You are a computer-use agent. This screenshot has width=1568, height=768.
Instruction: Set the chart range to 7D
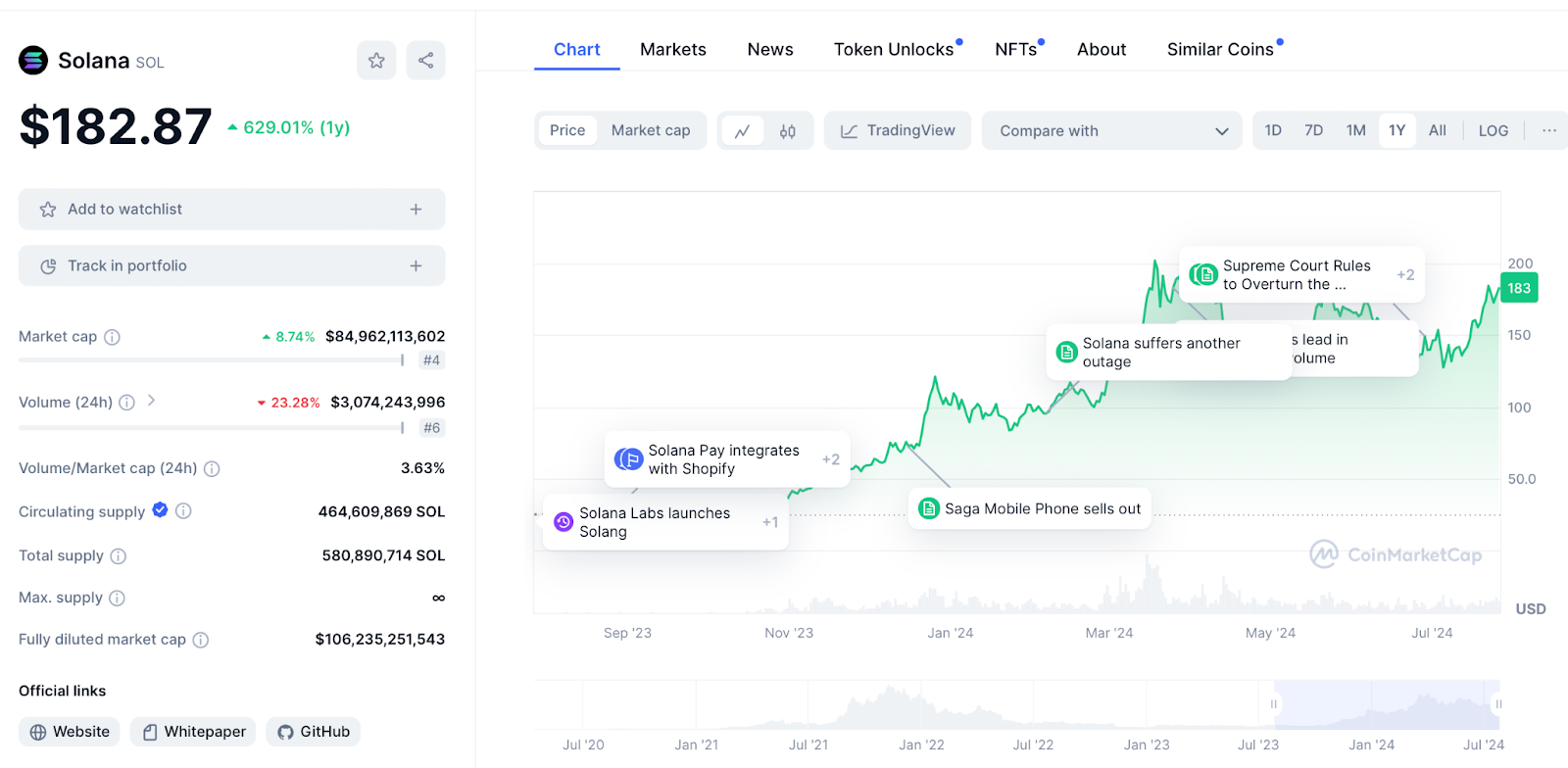pos(1314,130)
